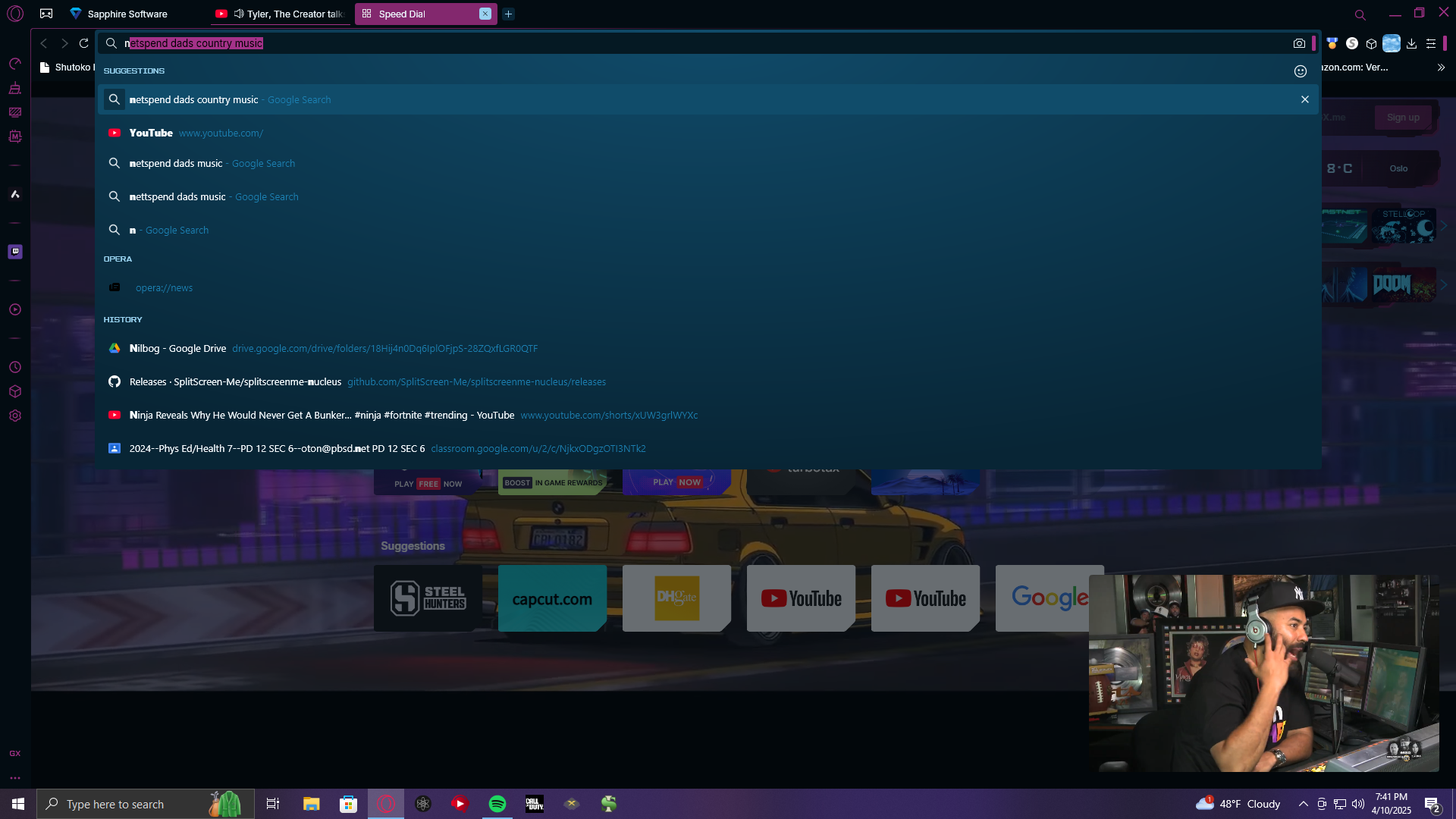Open sidebar Player icon
This screenshot has height=819, width=1456.
point(15,310)
